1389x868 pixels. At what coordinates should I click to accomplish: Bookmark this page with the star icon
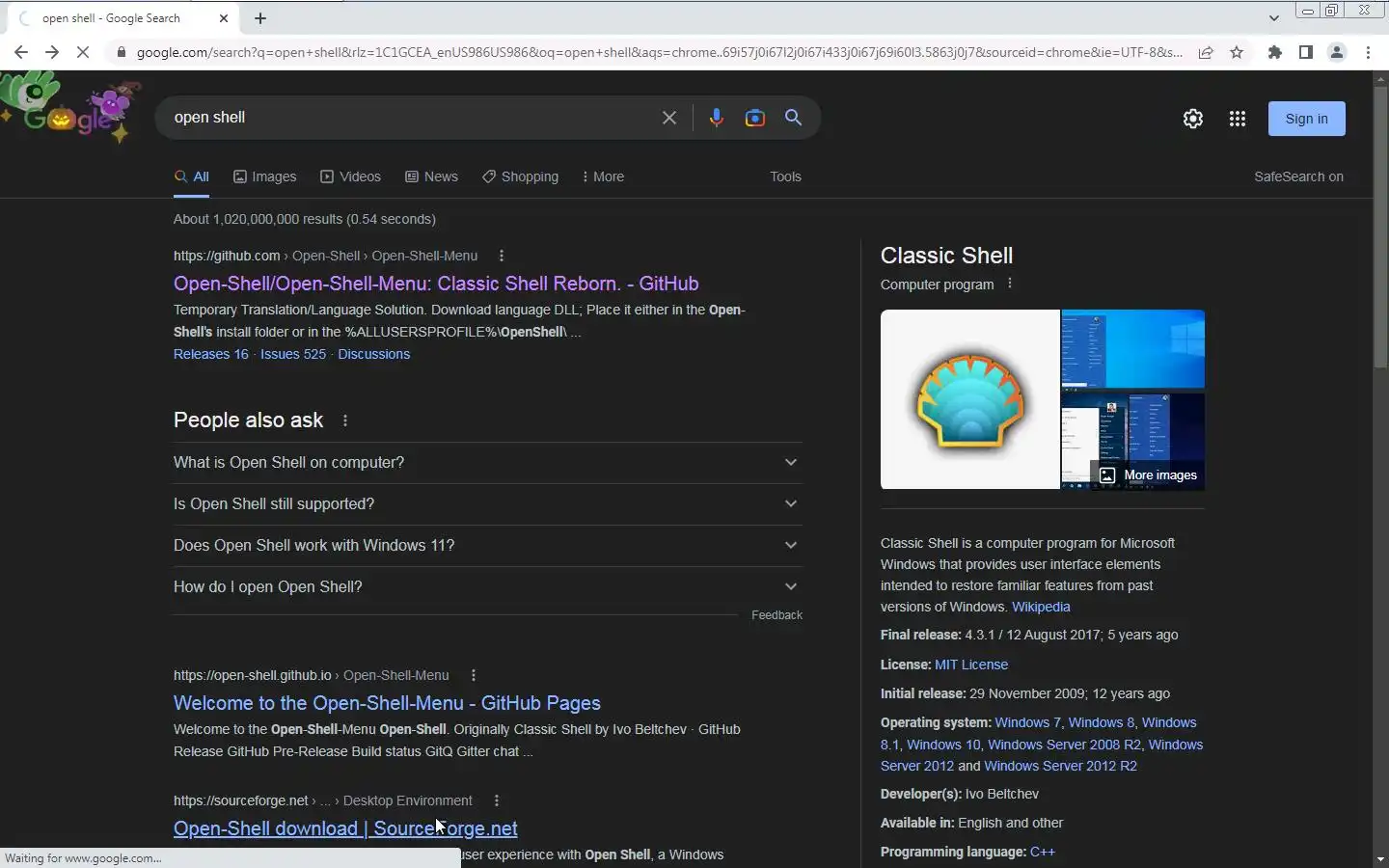tap(1237, 52)
